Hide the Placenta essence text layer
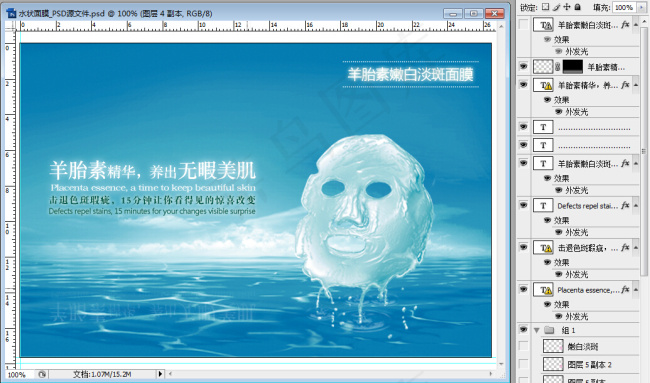This screenshot has width=650, height=383. (x=524, y=289)
